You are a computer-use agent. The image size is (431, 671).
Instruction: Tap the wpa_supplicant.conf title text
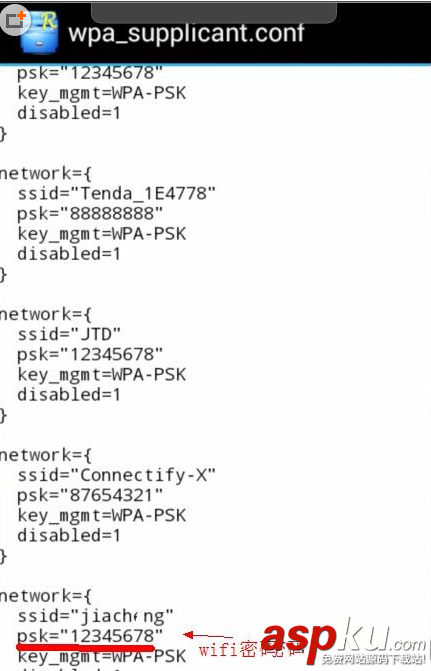186,33
